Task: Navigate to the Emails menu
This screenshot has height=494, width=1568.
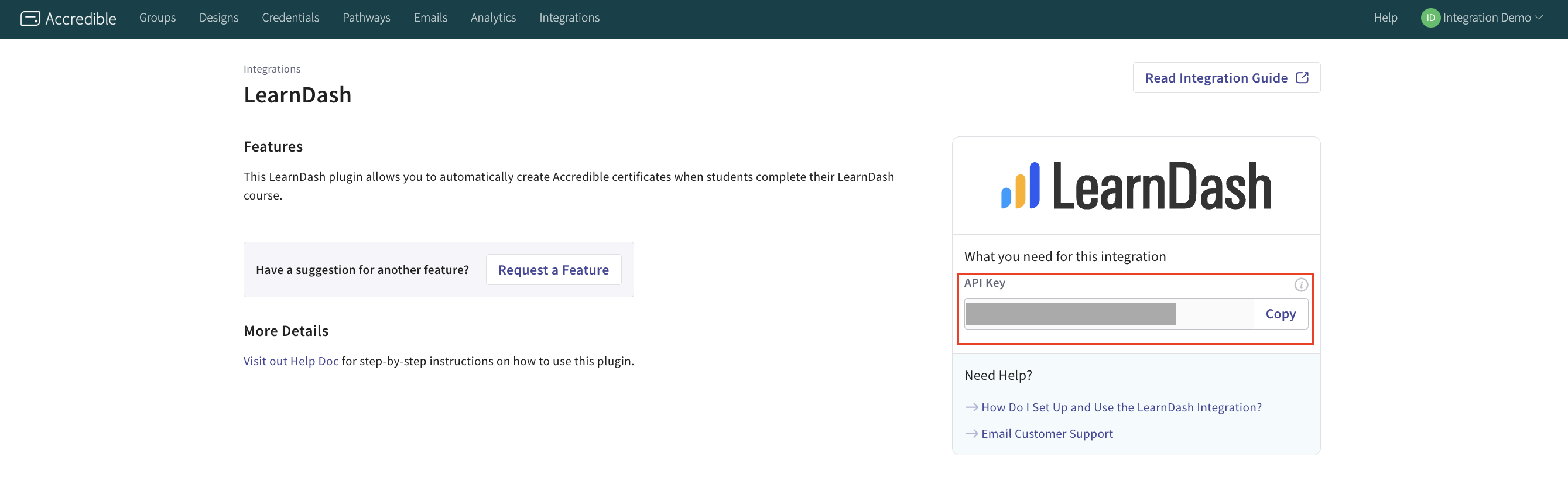Action: pyautogui.click(x=430, y=18)
